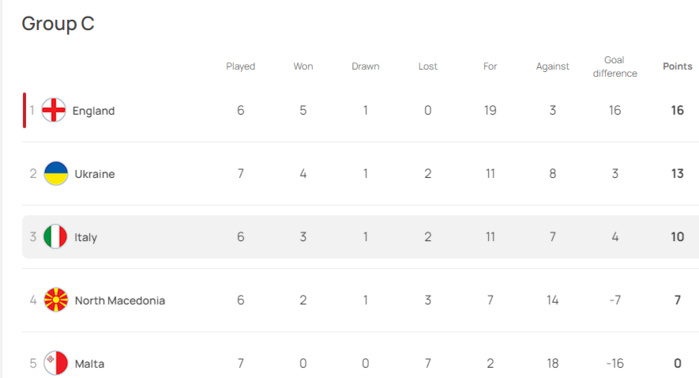
Task: Select the Drawn column header
Action: pyautogui.click(x=366, y=66)
